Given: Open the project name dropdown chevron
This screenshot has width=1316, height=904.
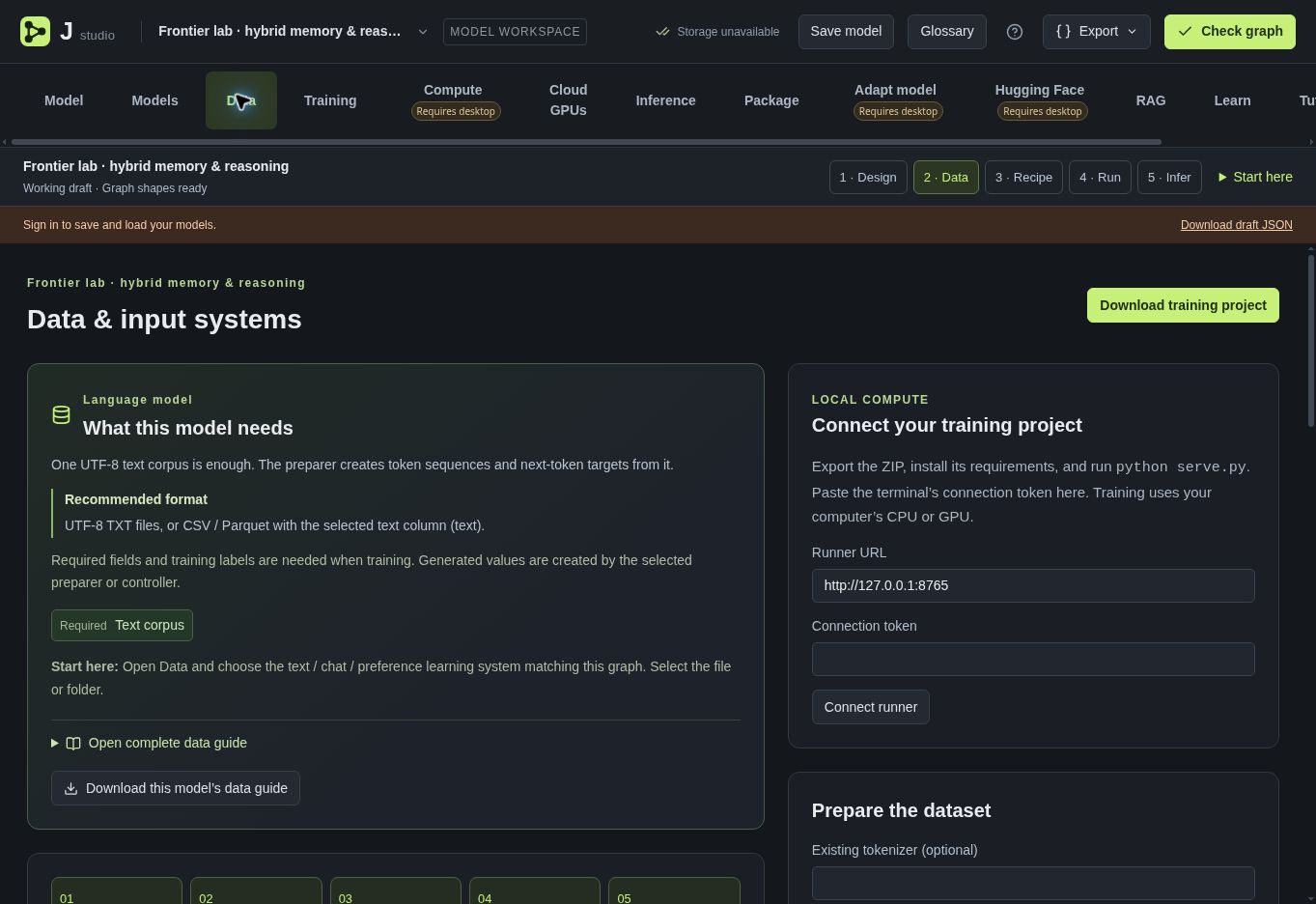Looking at the screenshot, I should 422,32.
